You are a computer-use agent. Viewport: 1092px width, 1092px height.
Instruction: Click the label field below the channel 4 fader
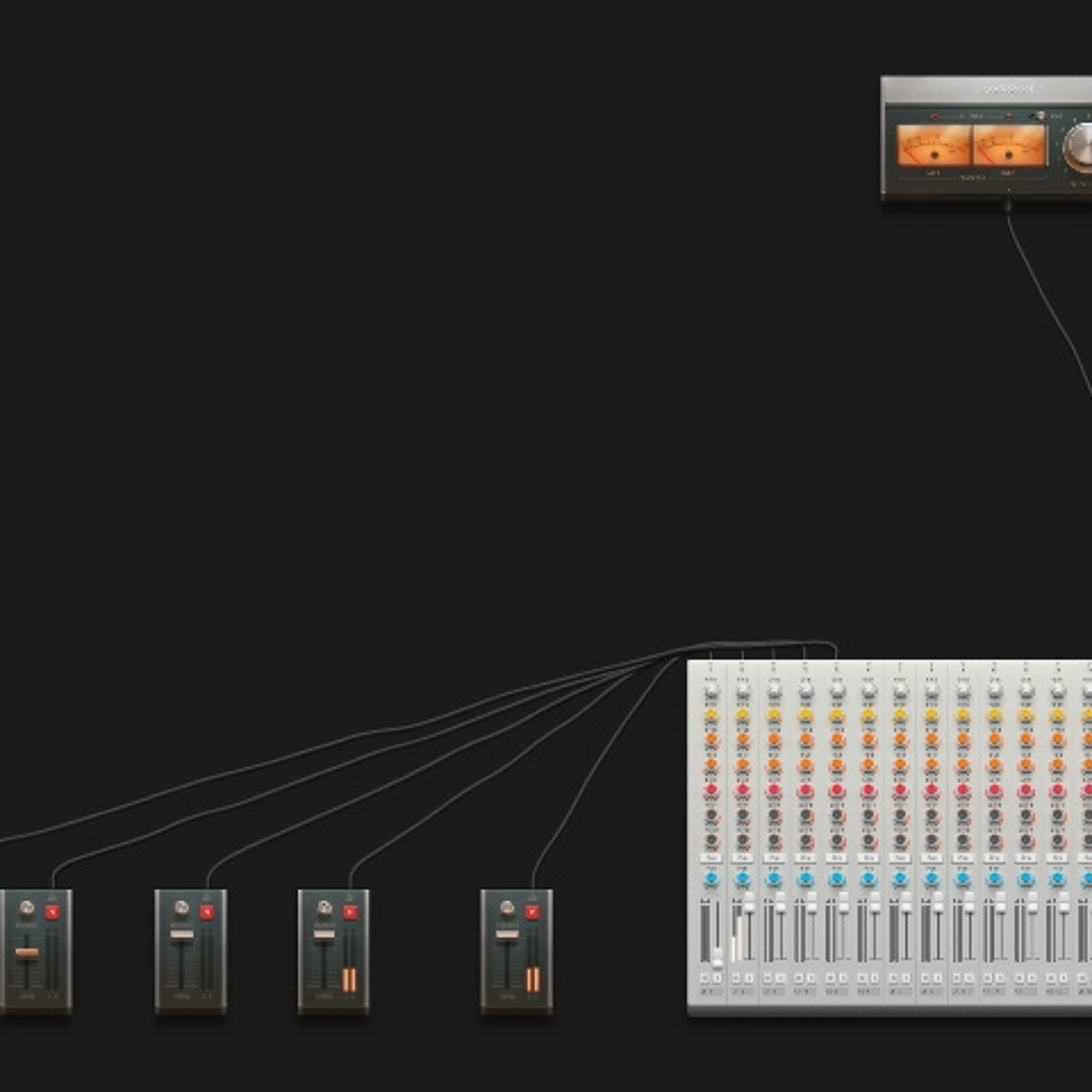click(x=806, y=992)
